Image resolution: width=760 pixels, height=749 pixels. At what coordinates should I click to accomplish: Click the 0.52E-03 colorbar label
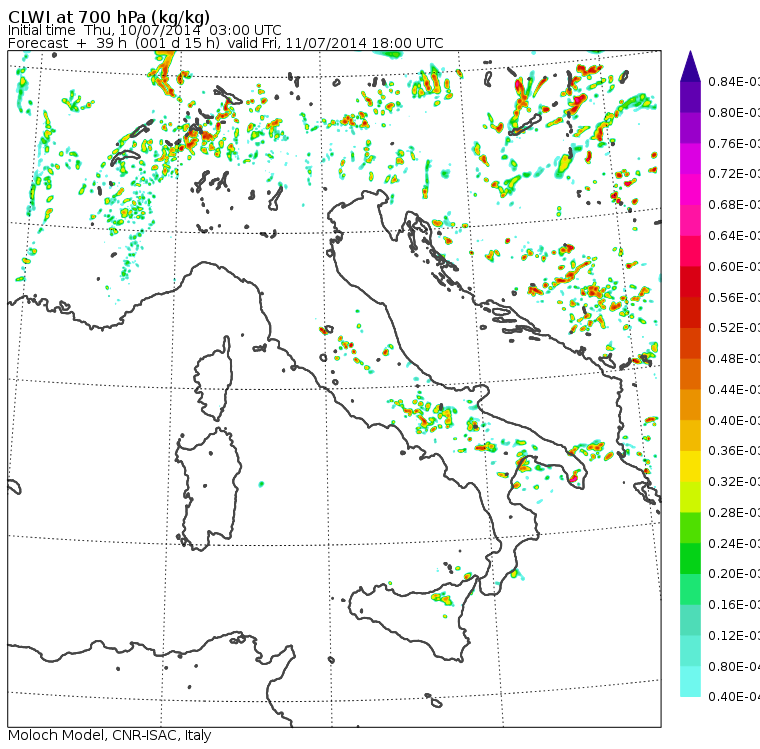click(x=734, y=328)
